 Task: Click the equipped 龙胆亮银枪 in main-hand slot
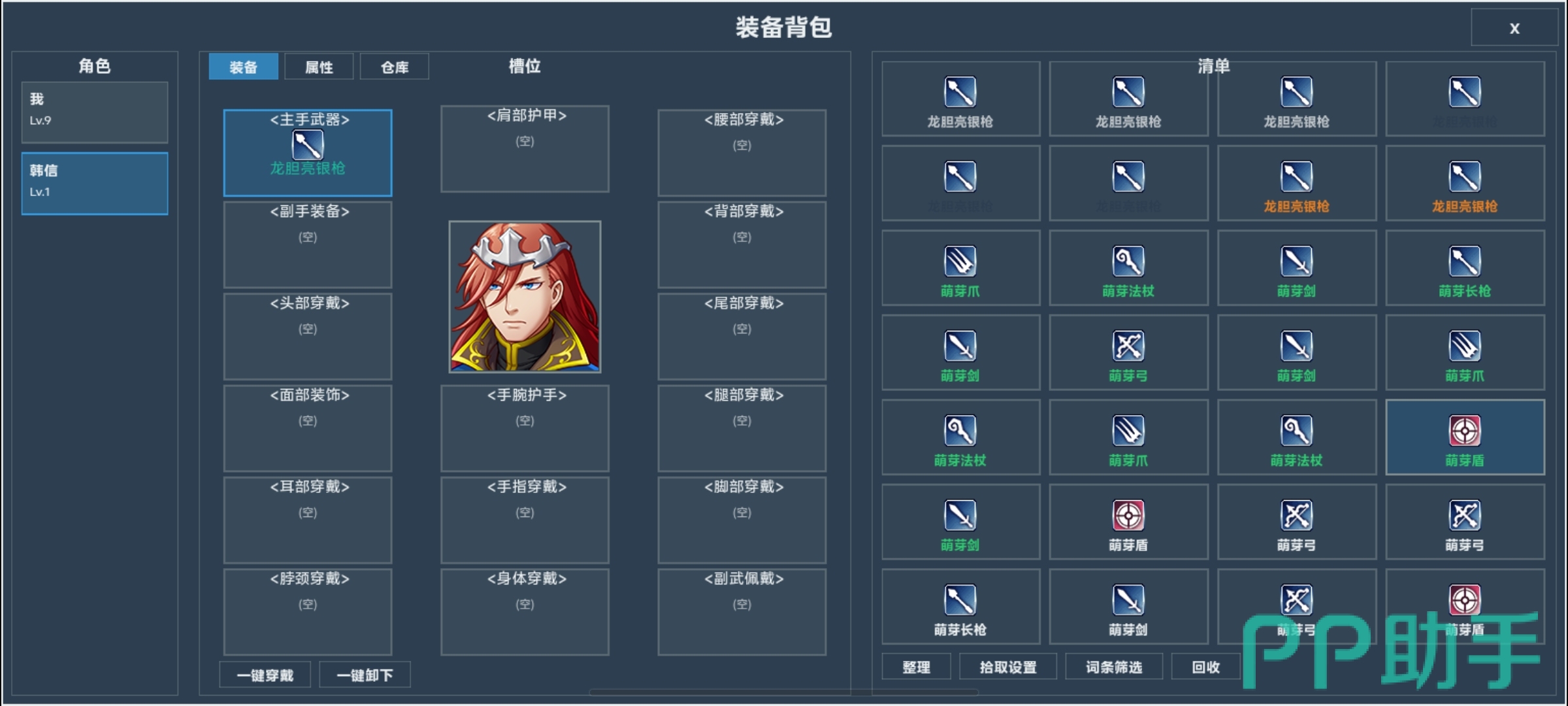pos(308,153)
